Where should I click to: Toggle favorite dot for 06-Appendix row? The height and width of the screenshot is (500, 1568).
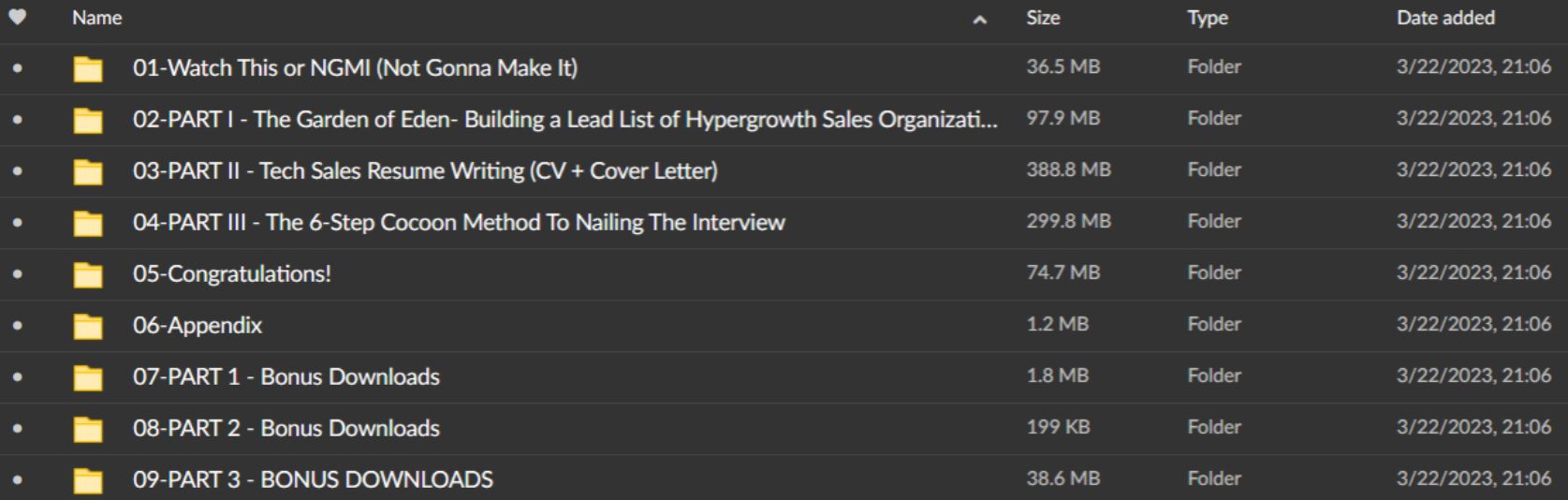pyautogui.click(x=17, y=326)
